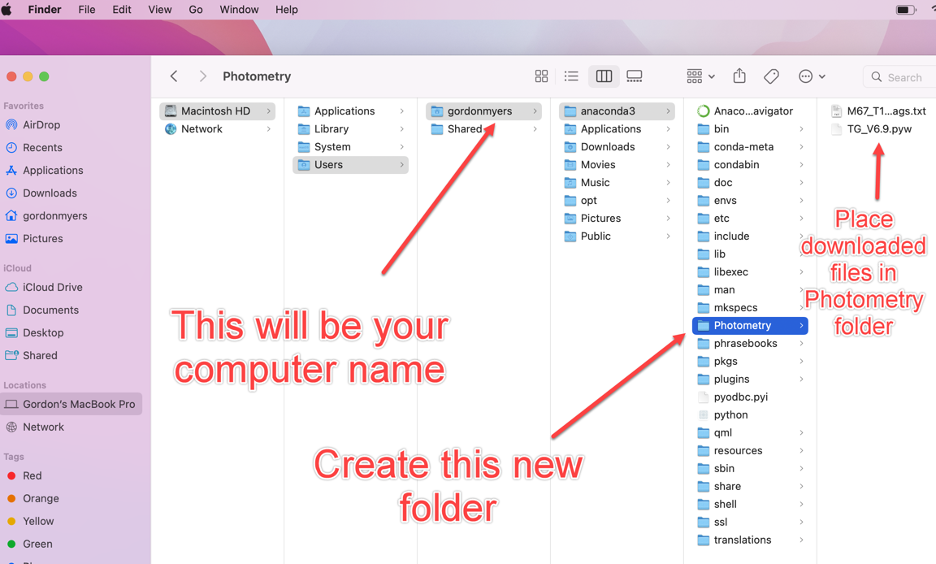936x564 pixels.
Task: Open Downloads in the sidebar
Action: click(x=49, y=193)
